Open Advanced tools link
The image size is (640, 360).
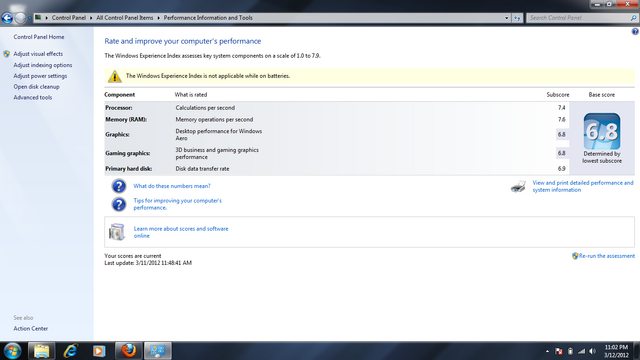tap(33, 98)
